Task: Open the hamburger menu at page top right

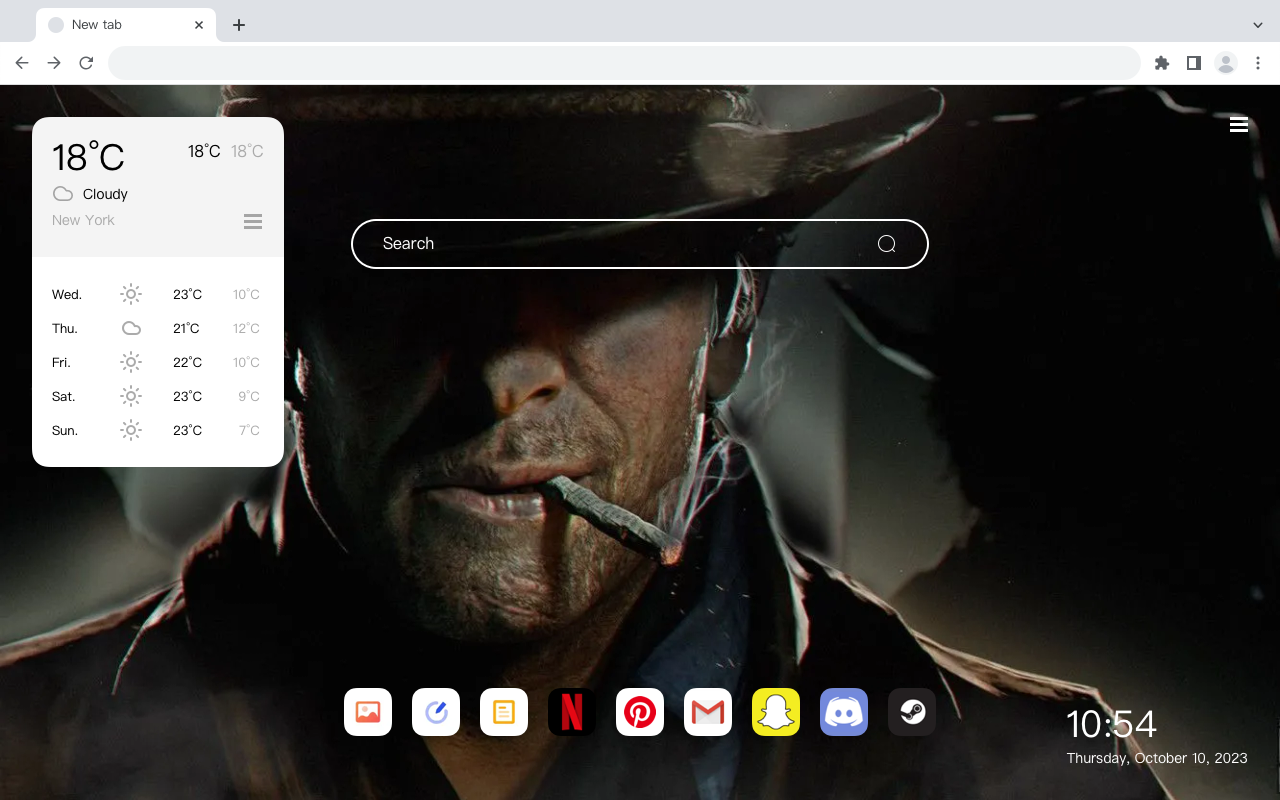Action: 1239,125
